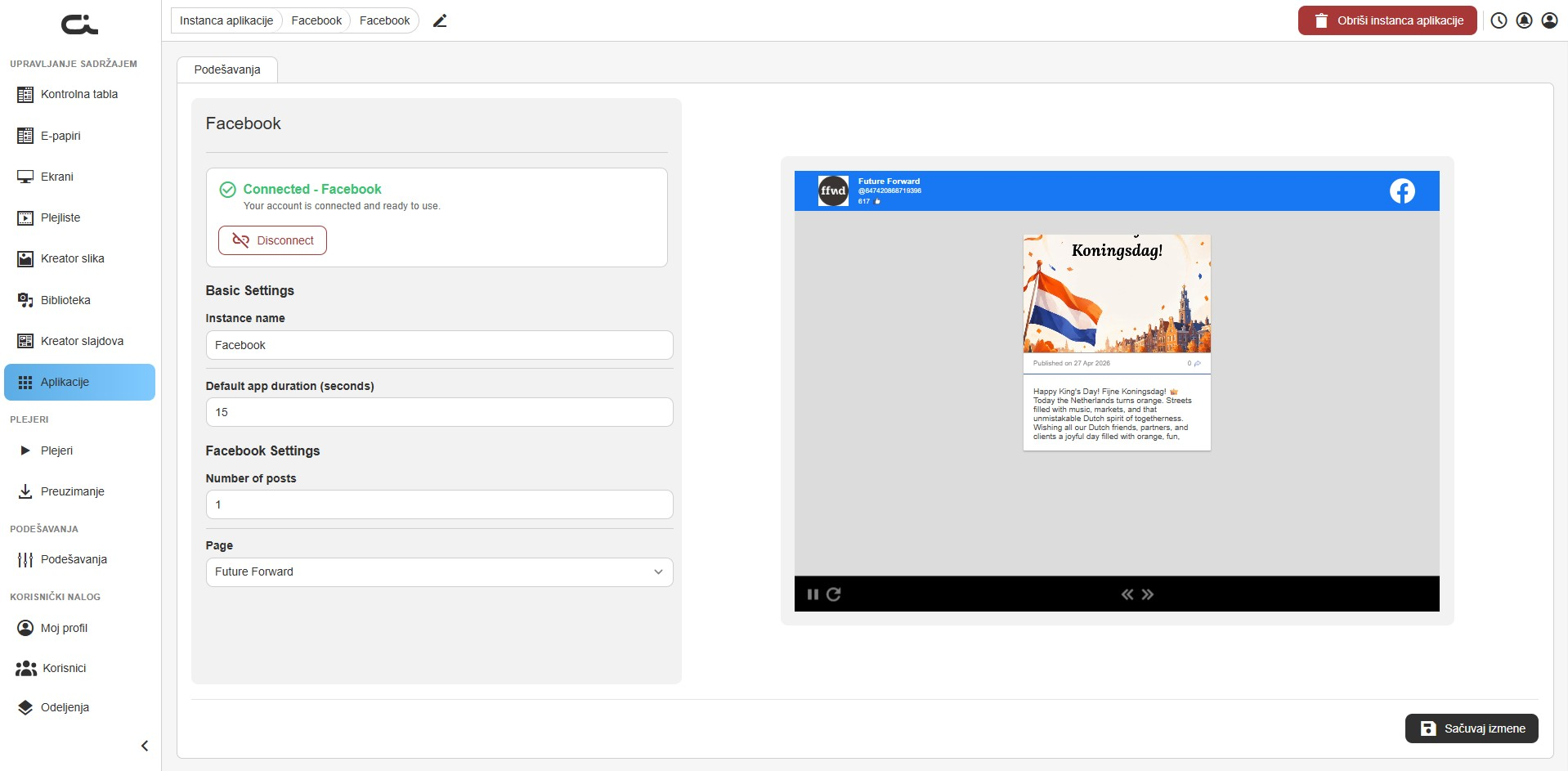Click the Ekrani monitor icon
The height and width of the screenshot is (771, 1568).
click(25, 177)
